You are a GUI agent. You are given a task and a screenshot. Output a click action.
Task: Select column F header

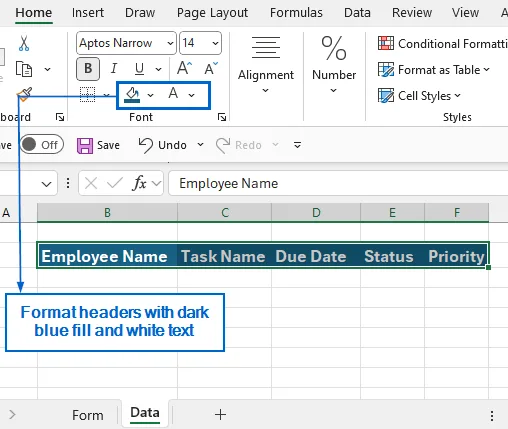457,212
